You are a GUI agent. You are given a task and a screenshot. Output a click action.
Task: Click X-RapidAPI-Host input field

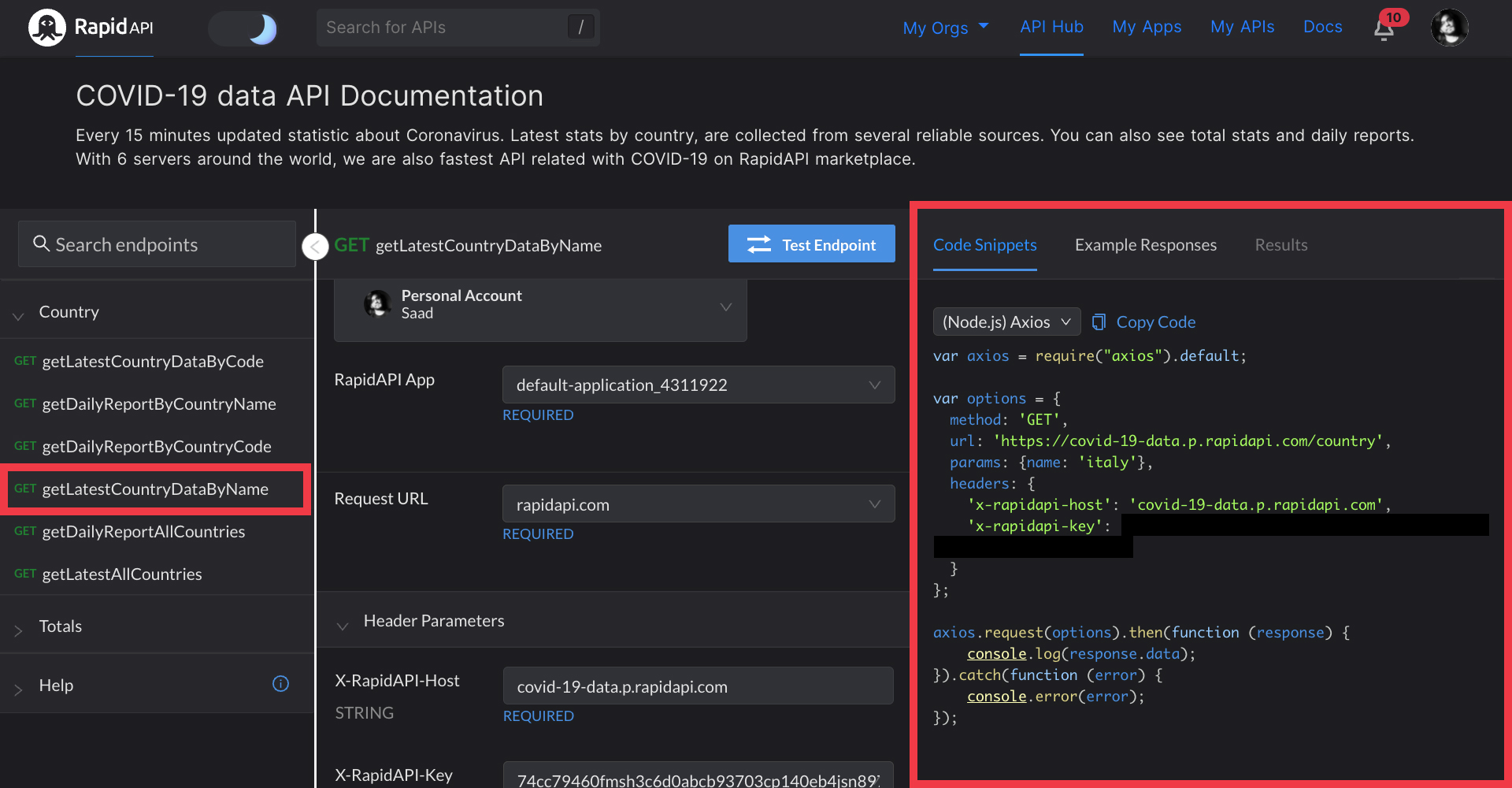698,686
